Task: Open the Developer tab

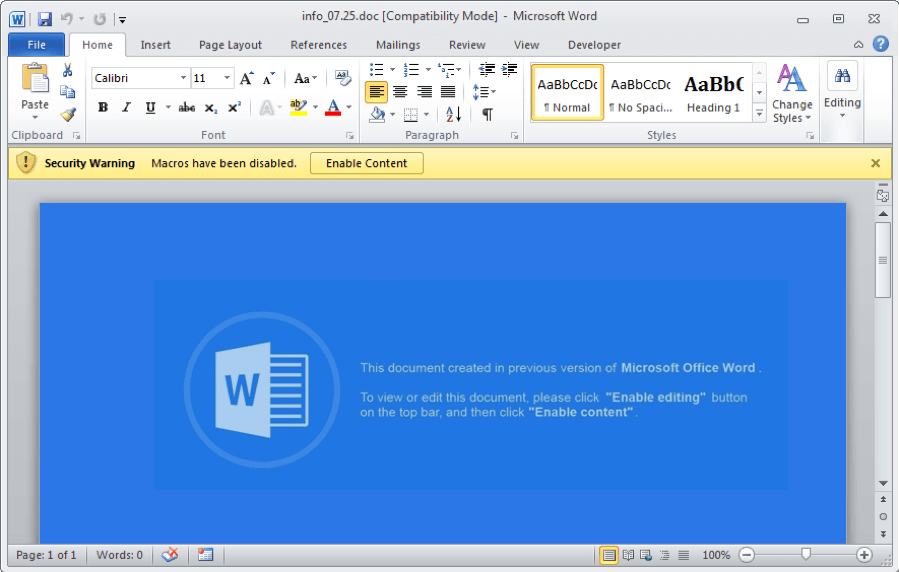Action: click(x=594, y=45)
